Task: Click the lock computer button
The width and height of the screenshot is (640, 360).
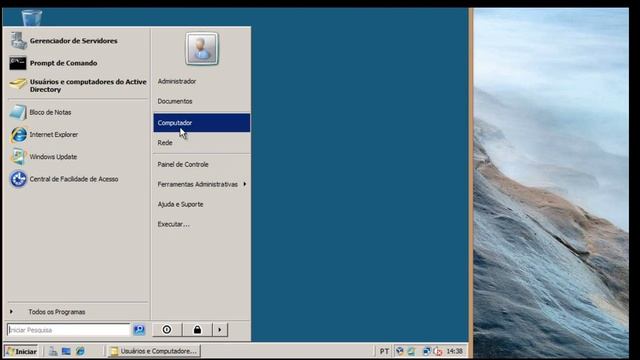Action: tap(197, 330)
